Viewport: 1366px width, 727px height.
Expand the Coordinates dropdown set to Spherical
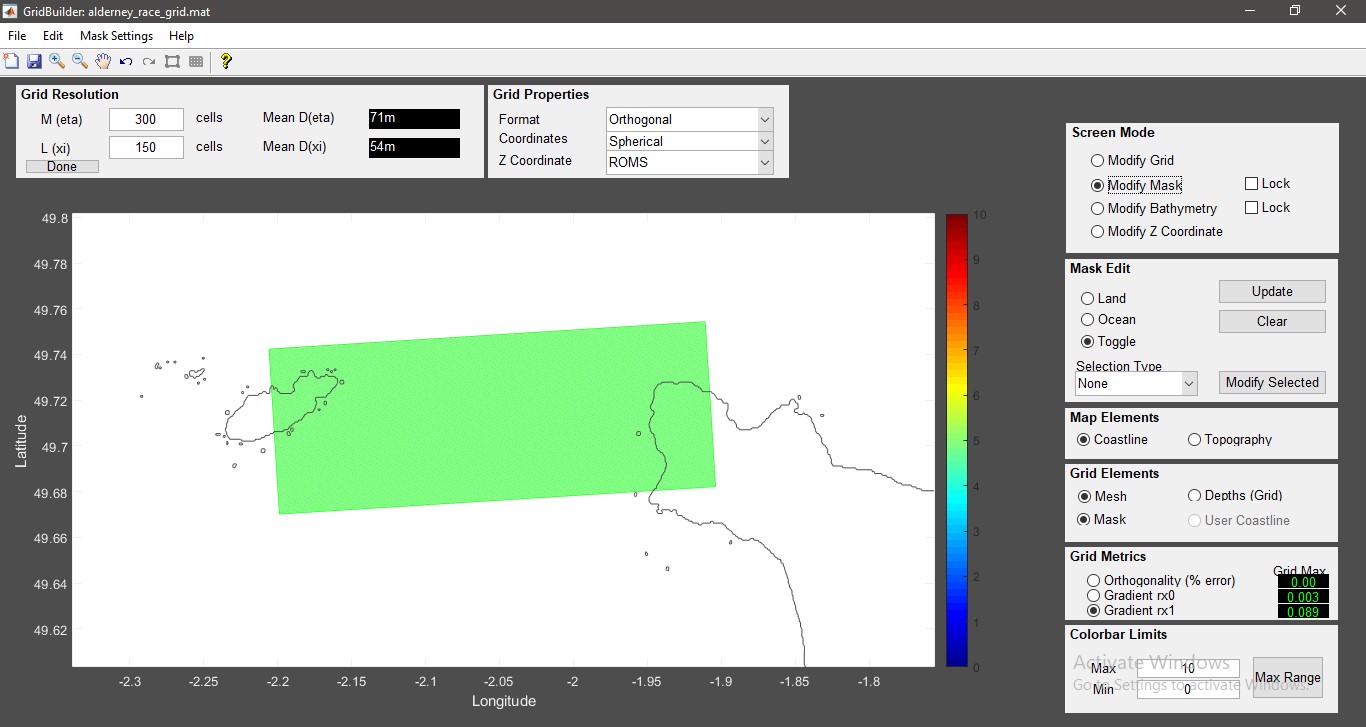[689, 141]
